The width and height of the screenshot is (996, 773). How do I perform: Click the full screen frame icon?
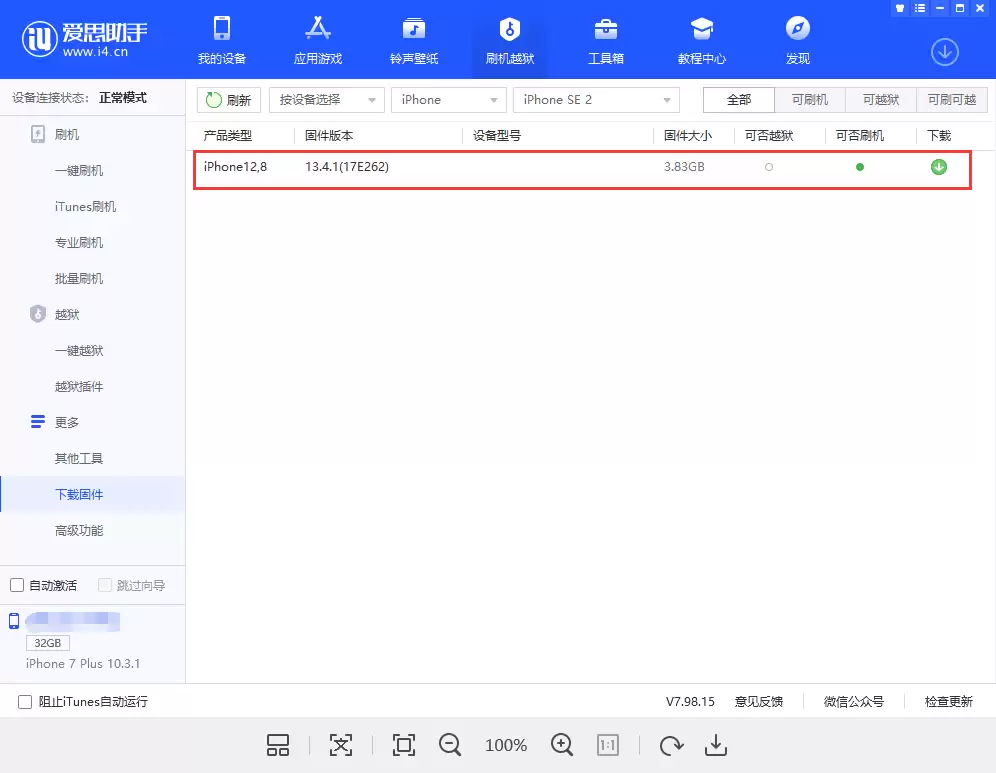tap(403, 745)
